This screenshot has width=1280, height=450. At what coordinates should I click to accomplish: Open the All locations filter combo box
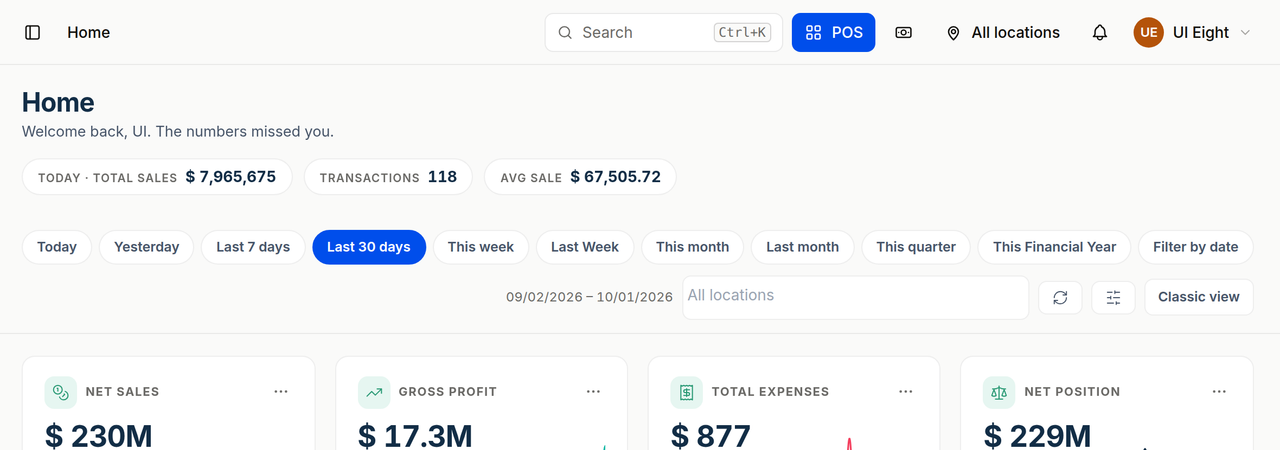[855, 297]
